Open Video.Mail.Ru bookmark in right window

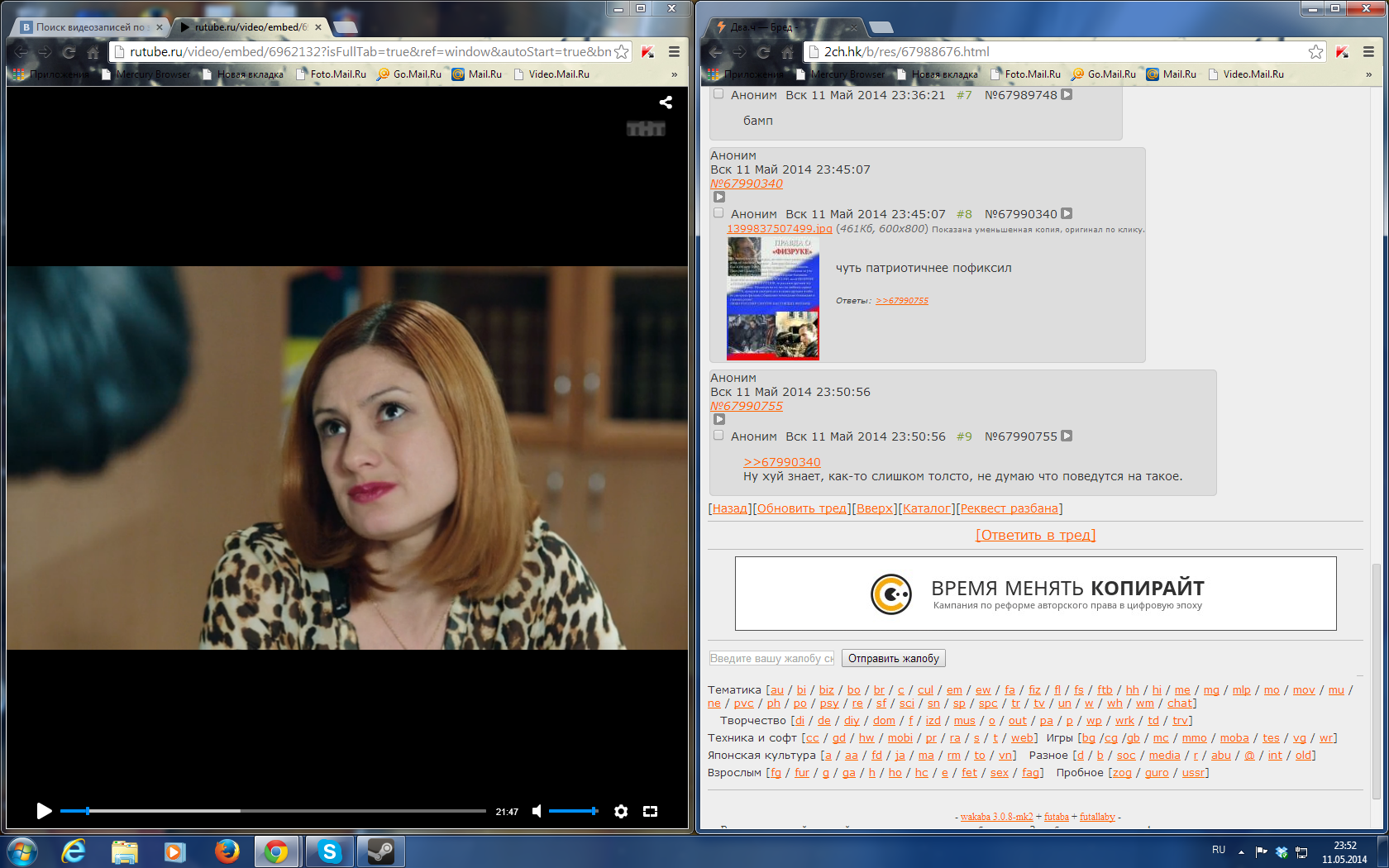pos(1246,74)
